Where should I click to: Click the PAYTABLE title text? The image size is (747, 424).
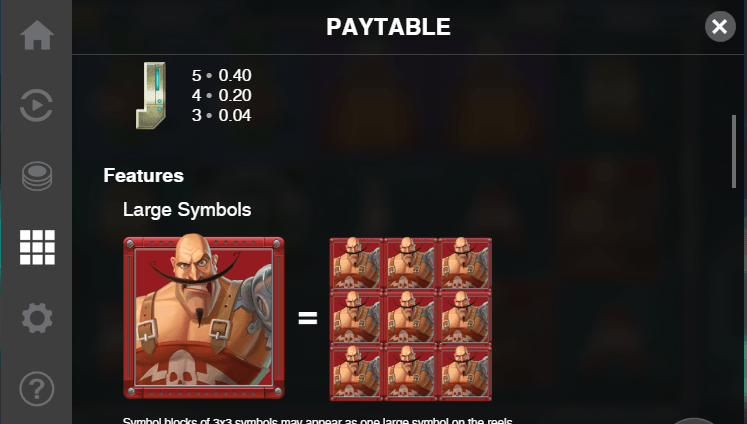(x=388, y=27)
